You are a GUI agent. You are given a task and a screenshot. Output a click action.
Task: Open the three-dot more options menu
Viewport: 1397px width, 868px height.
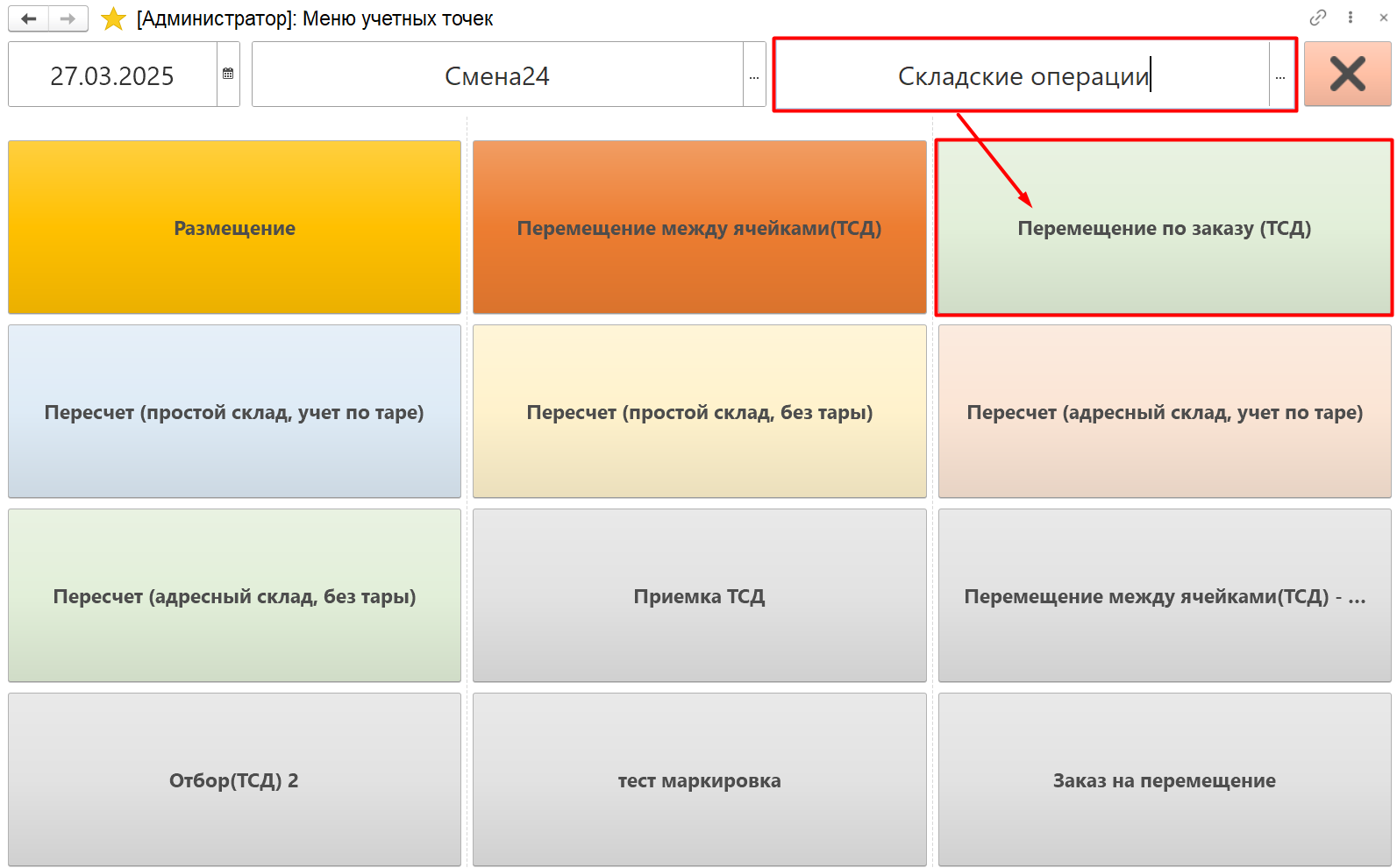pos(1351,18)
